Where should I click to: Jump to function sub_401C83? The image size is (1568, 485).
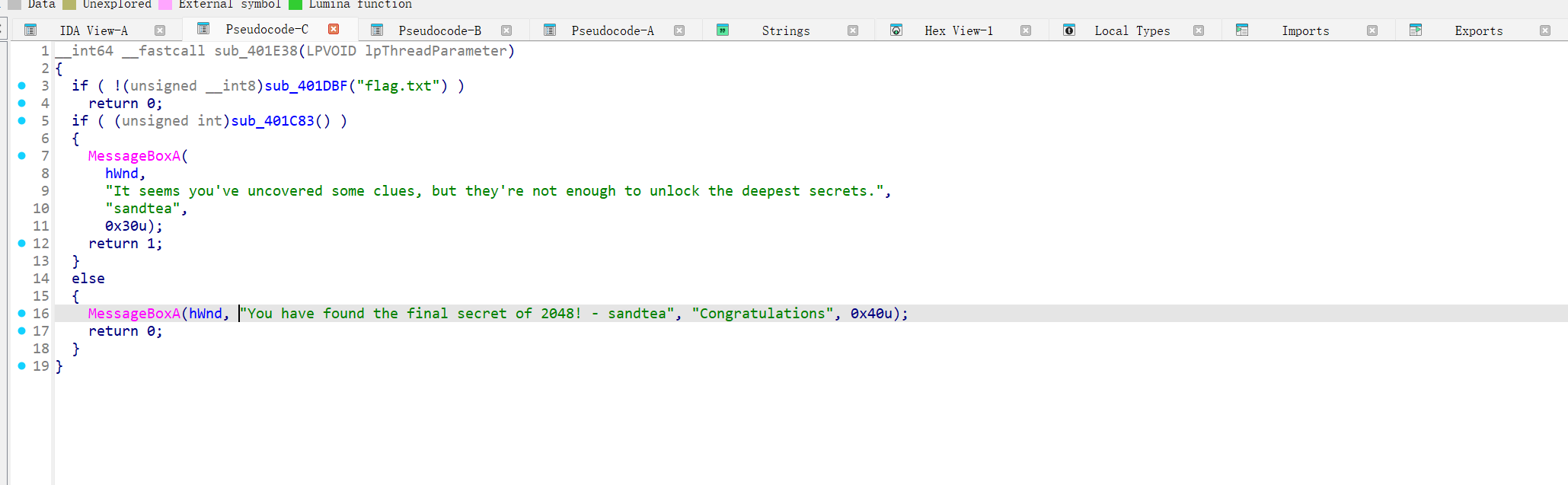pyautogui.click(x=272, y=121)
